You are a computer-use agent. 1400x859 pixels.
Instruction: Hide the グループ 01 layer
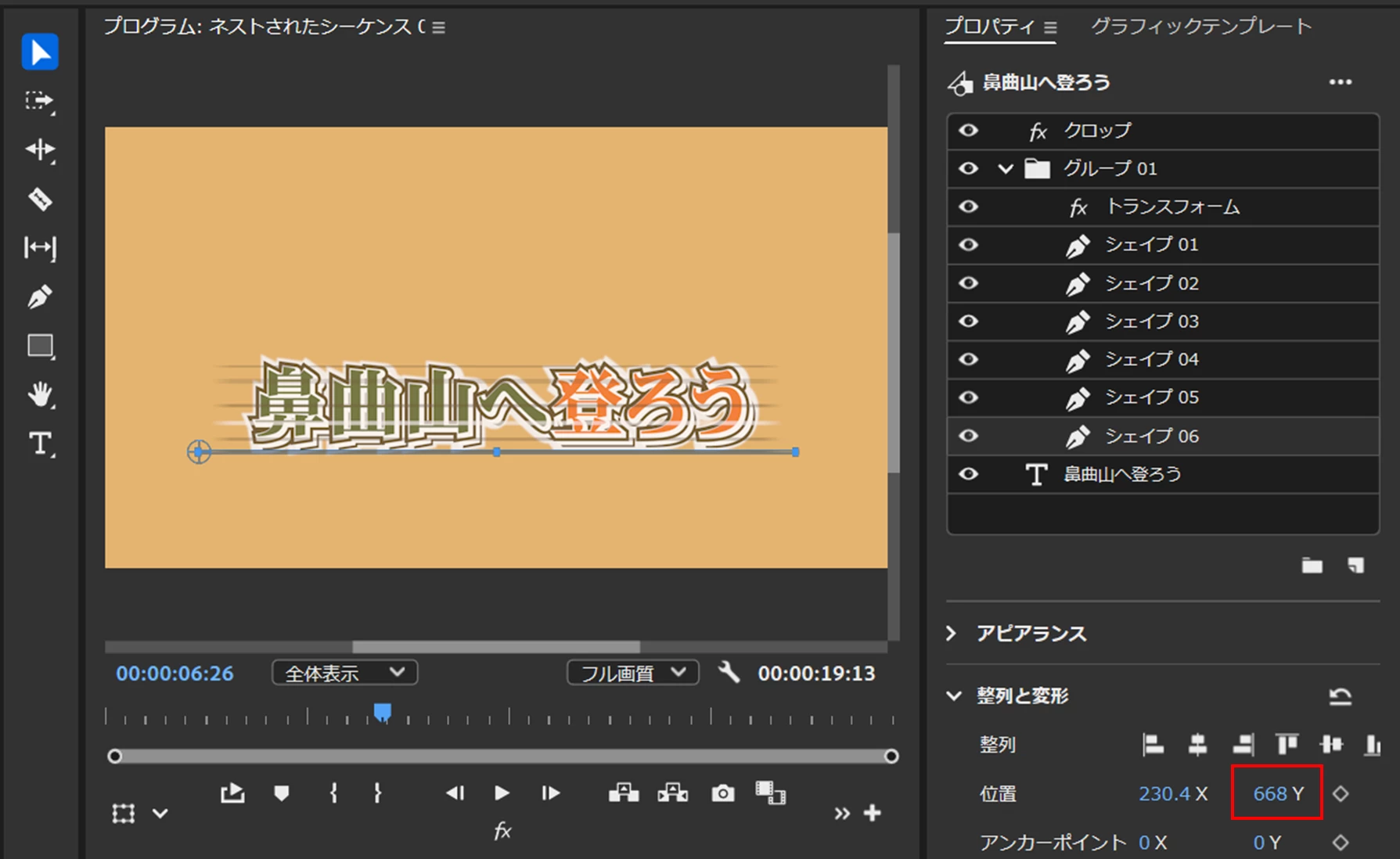coord(969,168)
